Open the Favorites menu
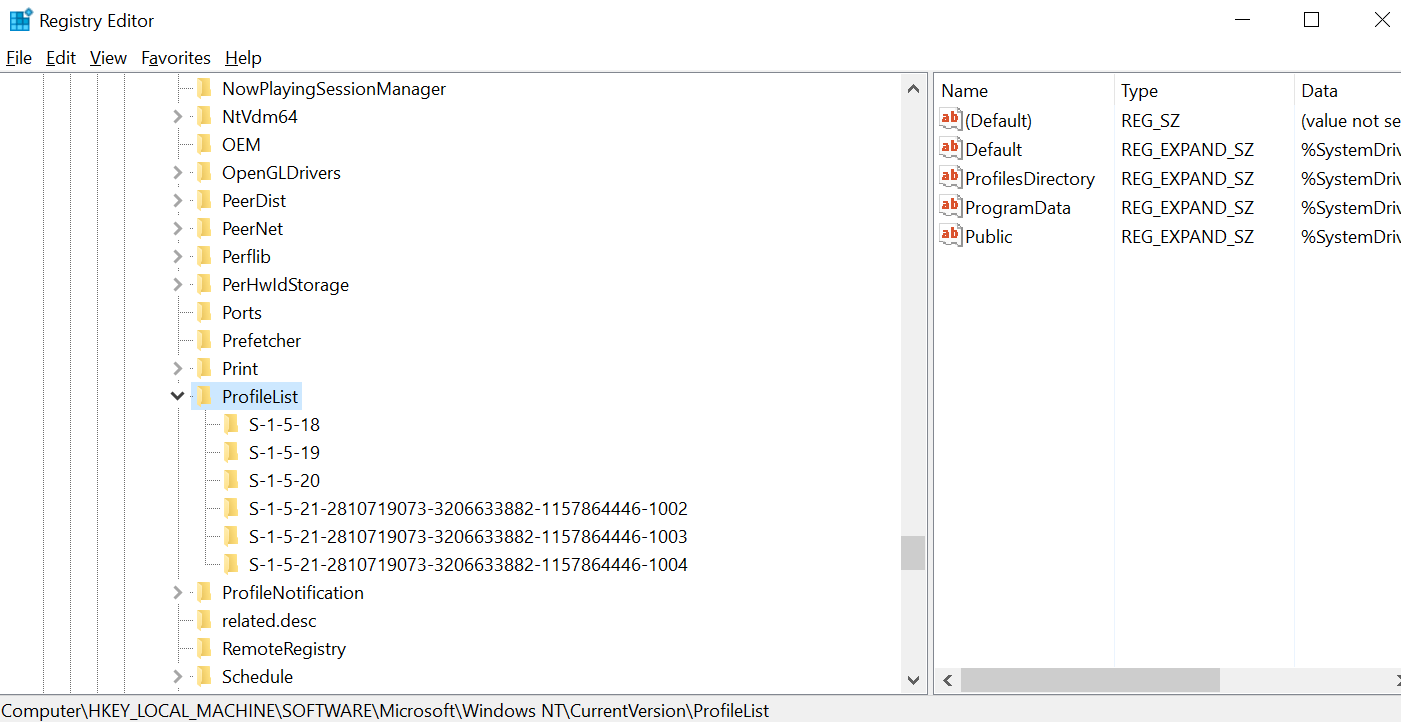Viewport: 1401px width, 722px height. [x=176, y=58]
